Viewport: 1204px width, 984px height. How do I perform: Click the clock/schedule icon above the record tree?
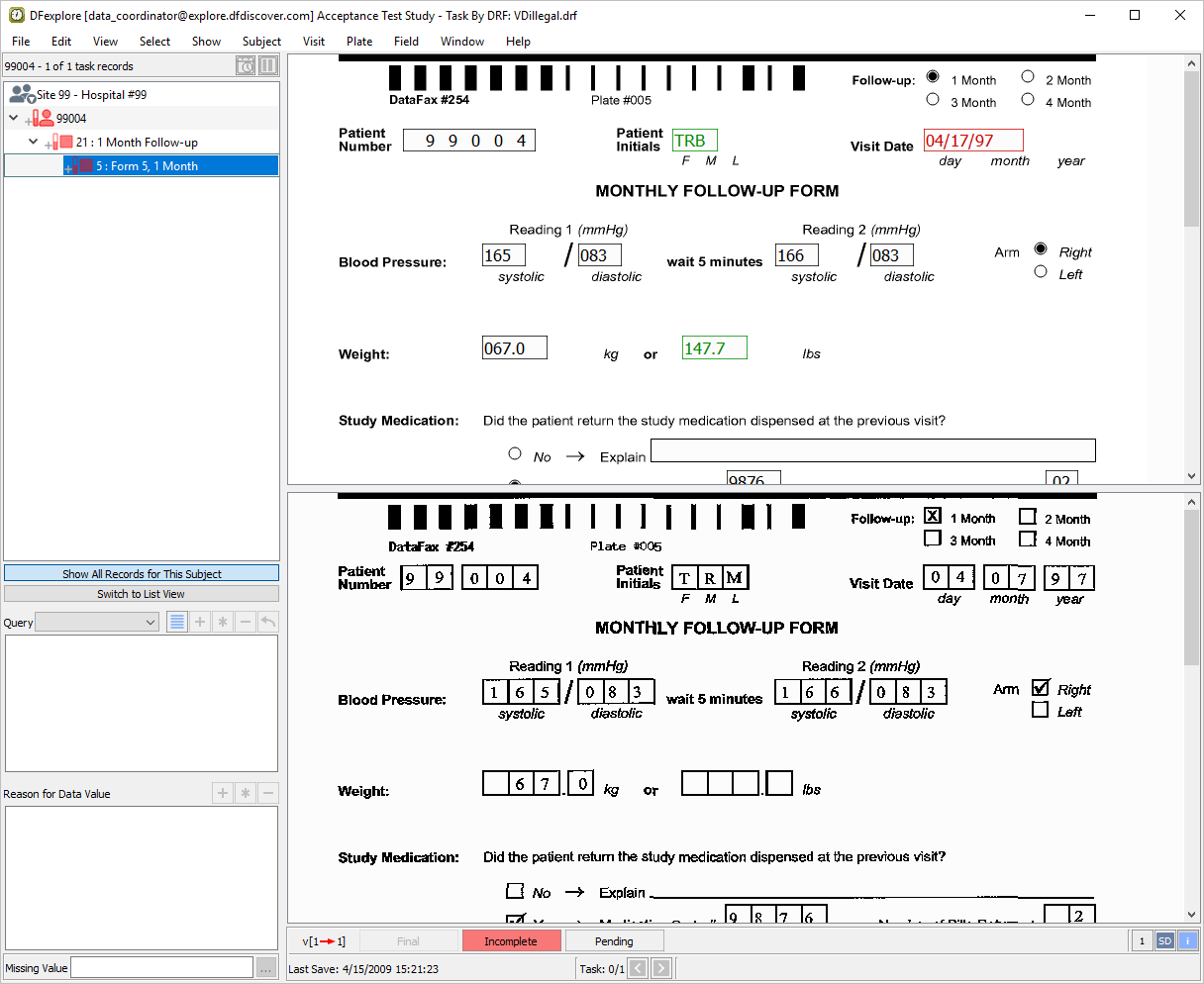click(x=246, y=66)
